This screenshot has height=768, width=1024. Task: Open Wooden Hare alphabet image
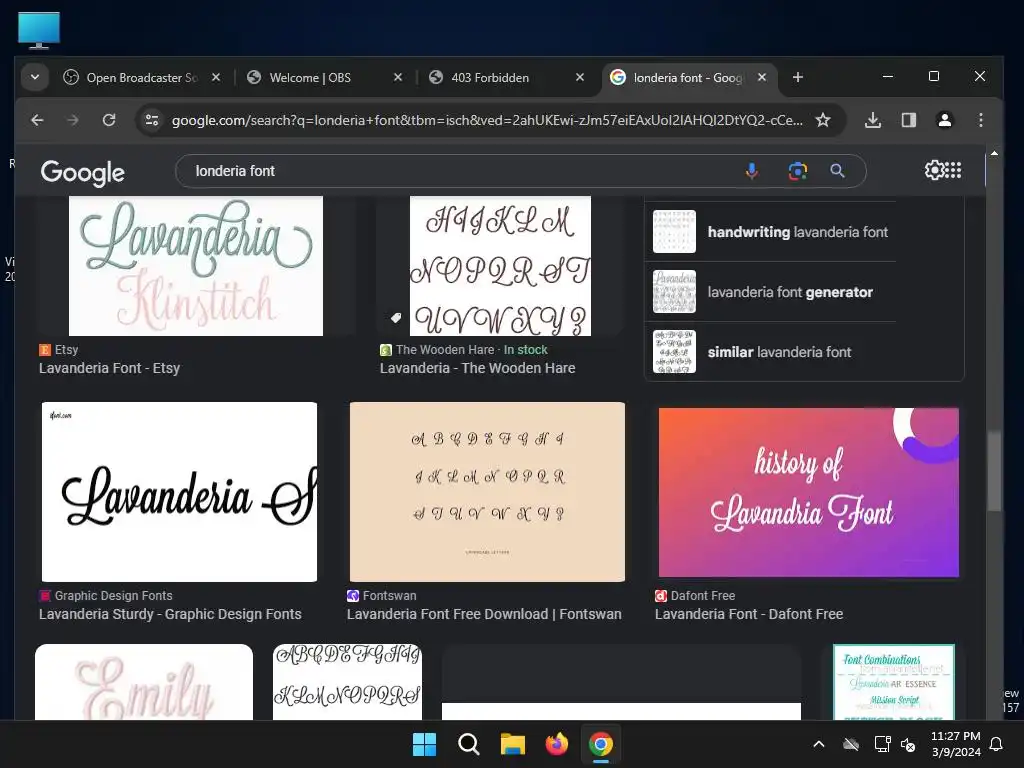(500, 266)
